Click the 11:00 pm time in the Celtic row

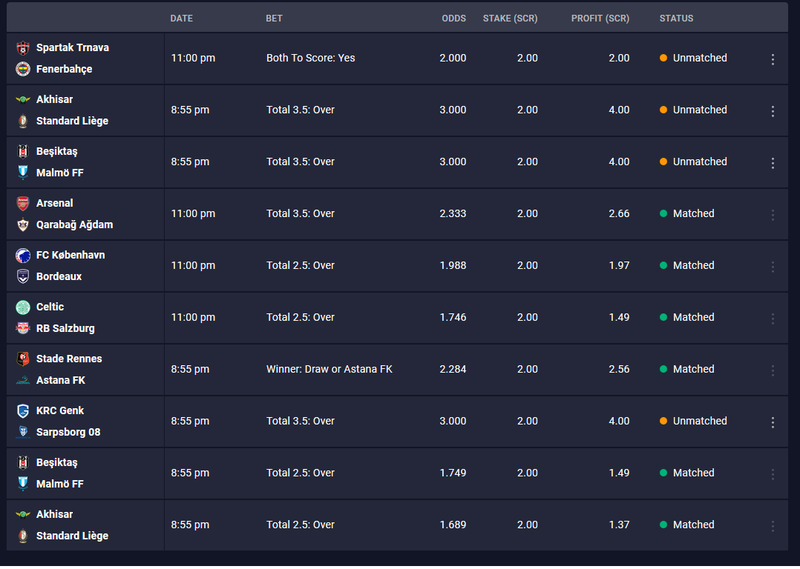[x=193, y=317]
